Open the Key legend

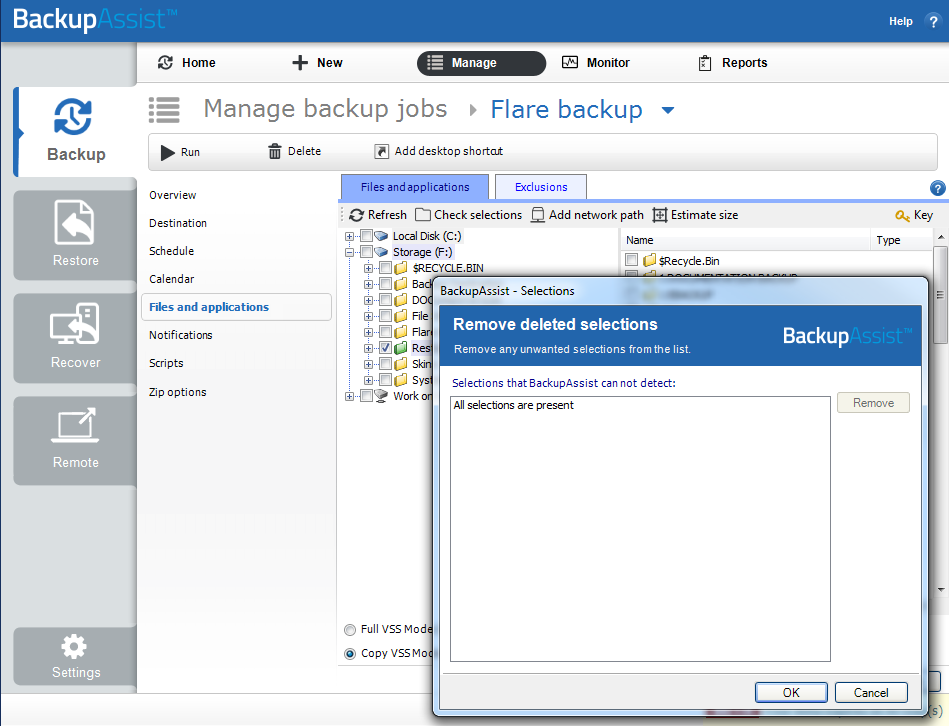[914, 215]
